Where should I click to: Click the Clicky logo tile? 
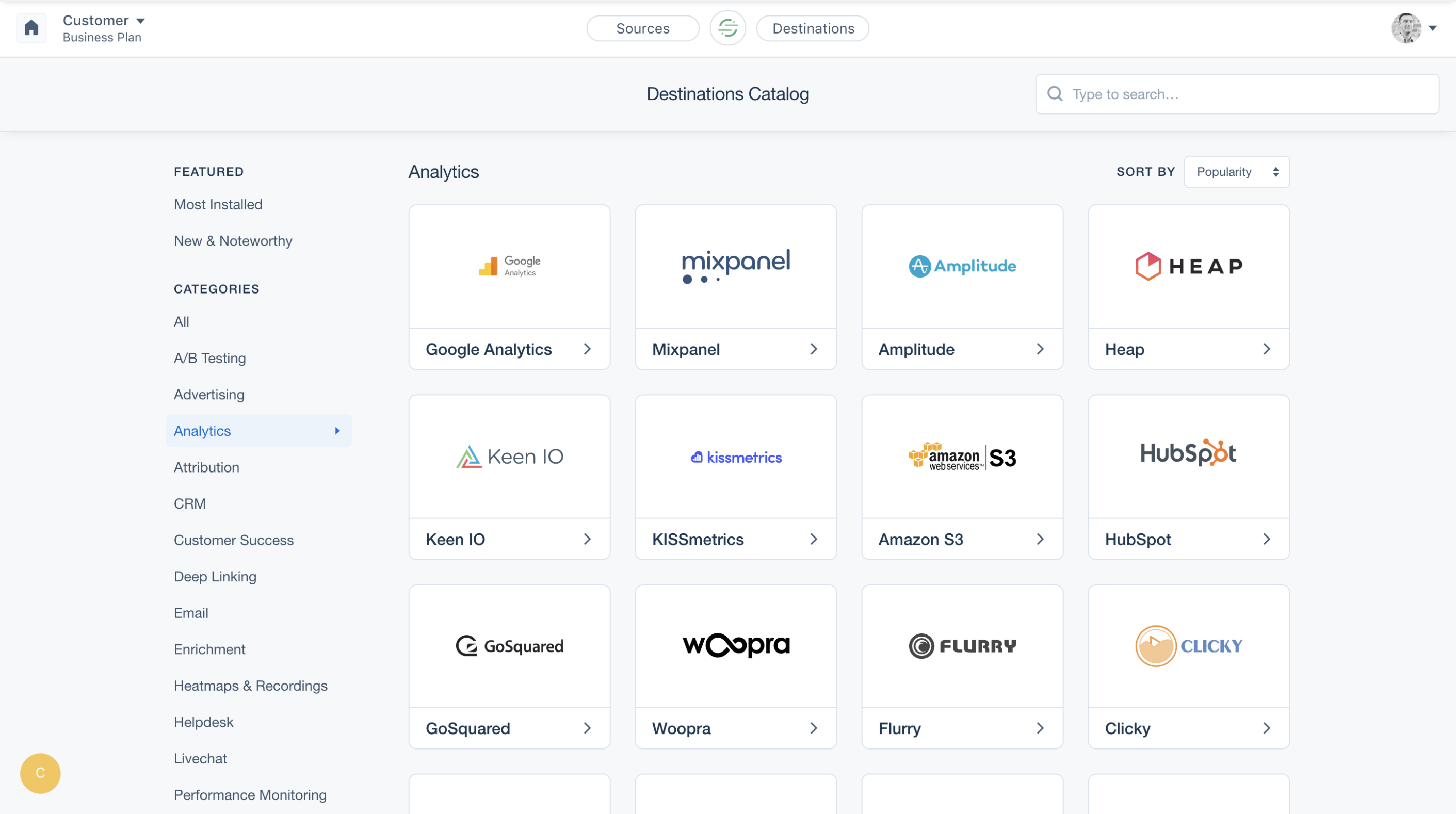pos(1188,645)
